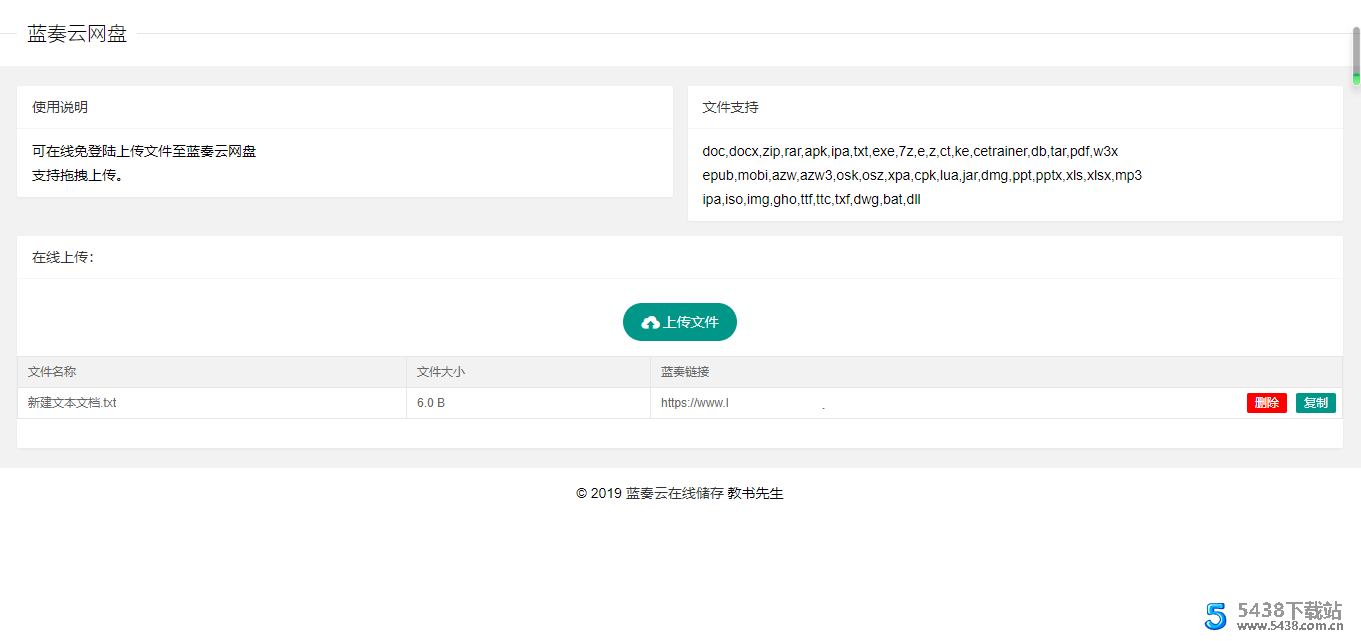Click the 文件大小 column header
Screen dimensions: 1361x641
pyautogui.click(x=441, y=371)
